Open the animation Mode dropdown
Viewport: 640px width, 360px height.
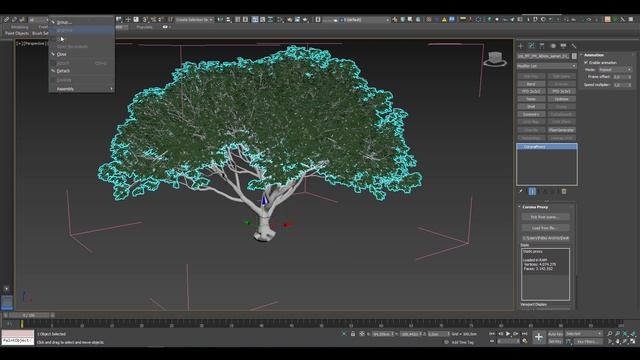615,70
